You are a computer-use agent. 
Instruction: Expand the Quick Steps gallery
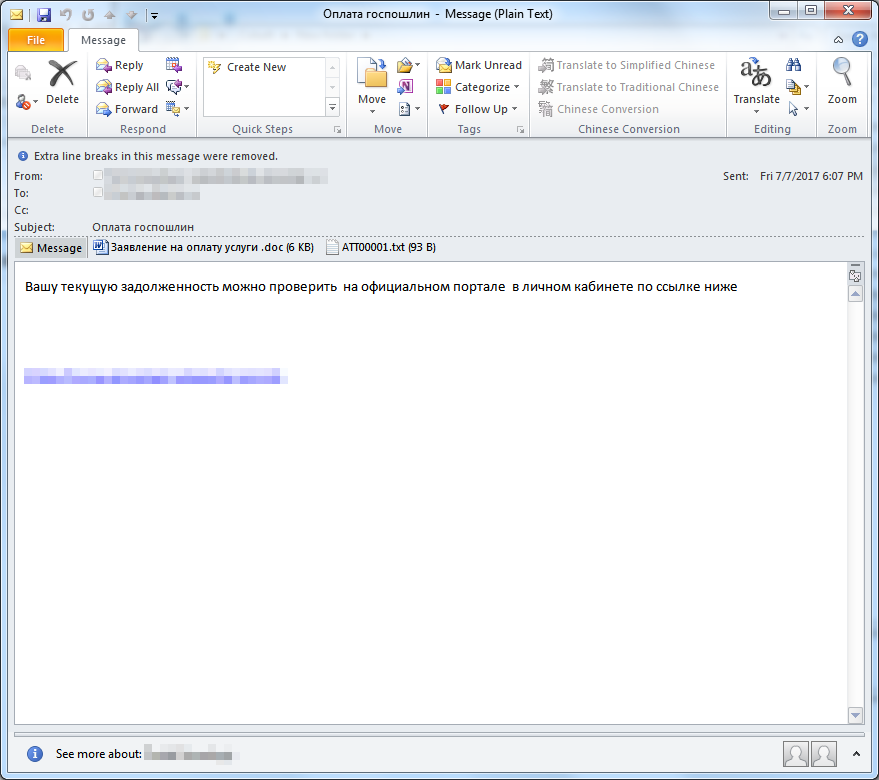(x=332, y=107)
